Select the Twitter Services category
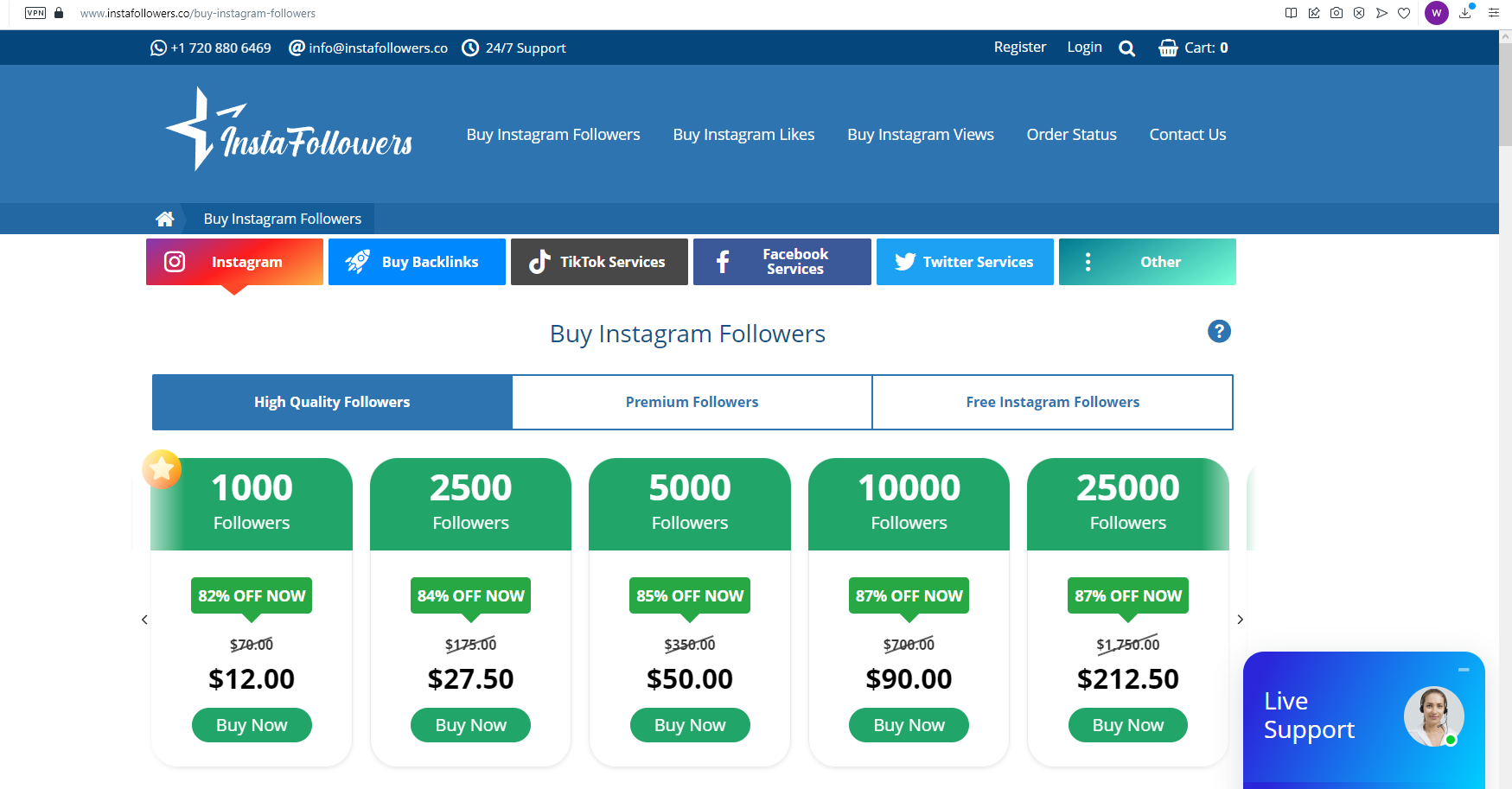1512x789 pixels. (x=965, y=262)
